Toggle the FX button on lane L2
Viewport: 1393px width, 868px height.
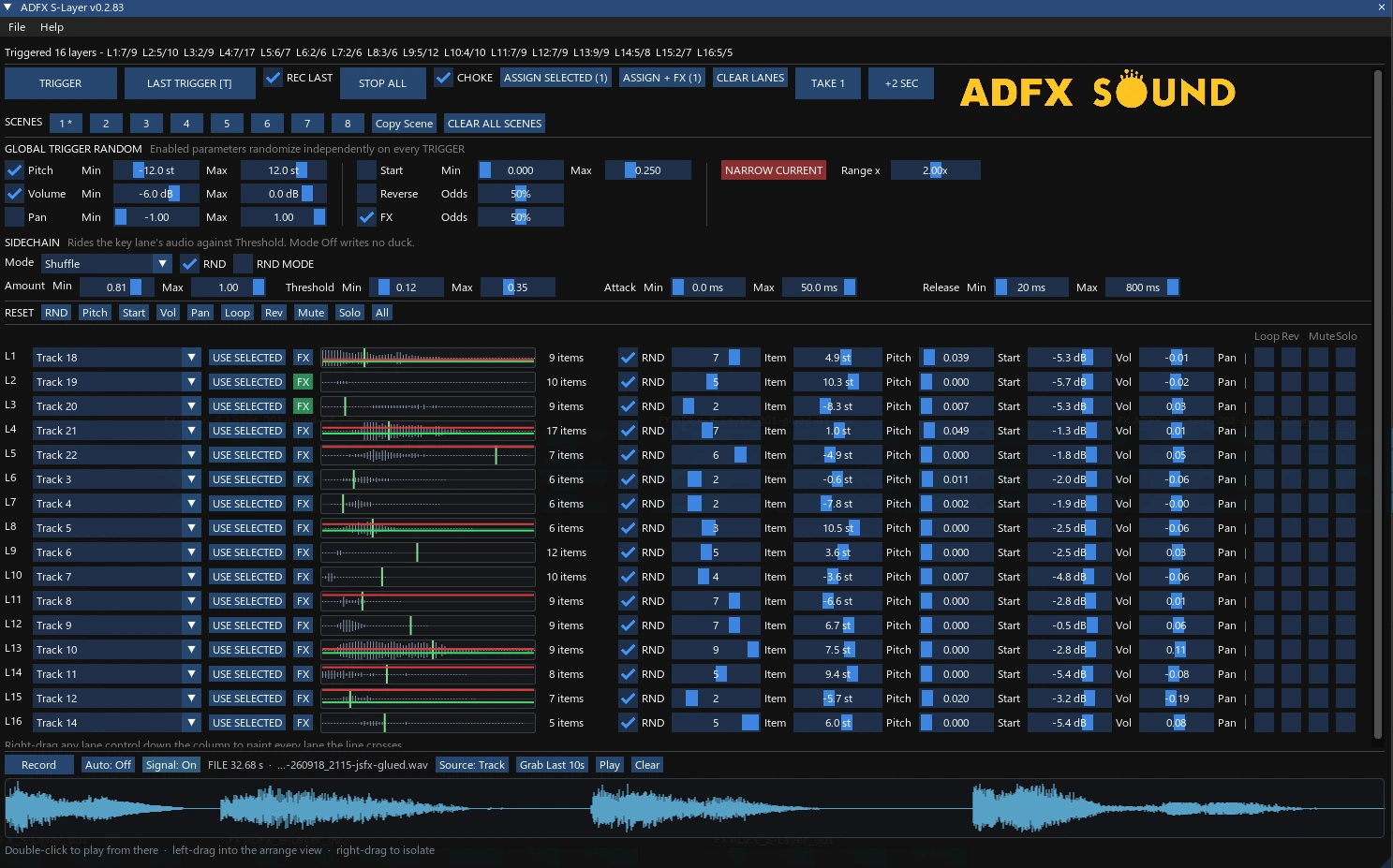(303, 382)
